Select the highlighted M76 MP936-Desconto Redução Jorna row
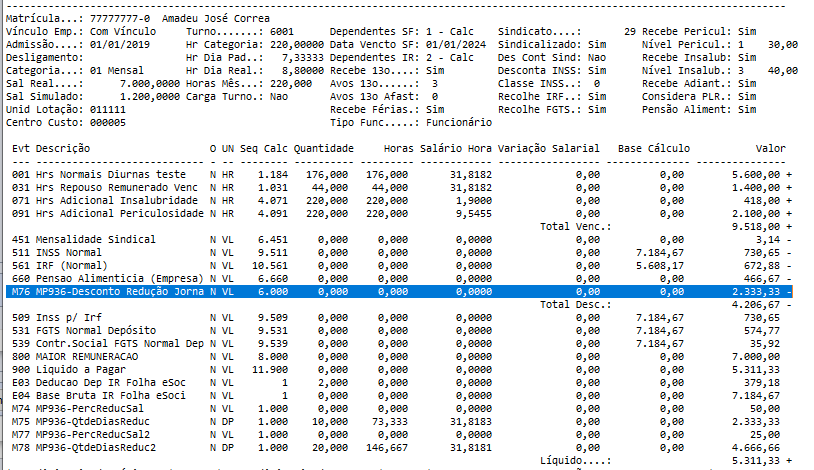Screen dimensions: 814x470 399,291
